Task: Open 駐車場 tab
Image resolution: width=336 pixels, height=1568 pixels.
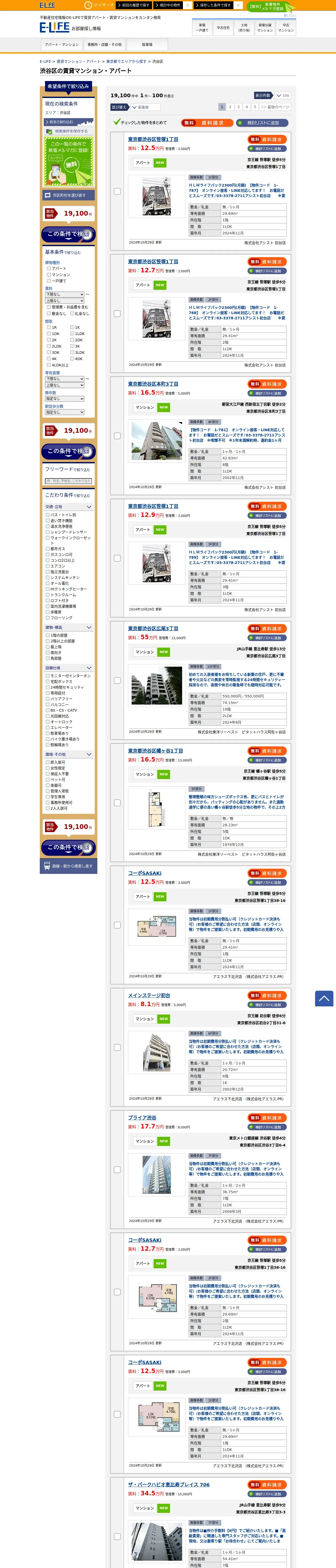Action: click(x=147, y=44)
